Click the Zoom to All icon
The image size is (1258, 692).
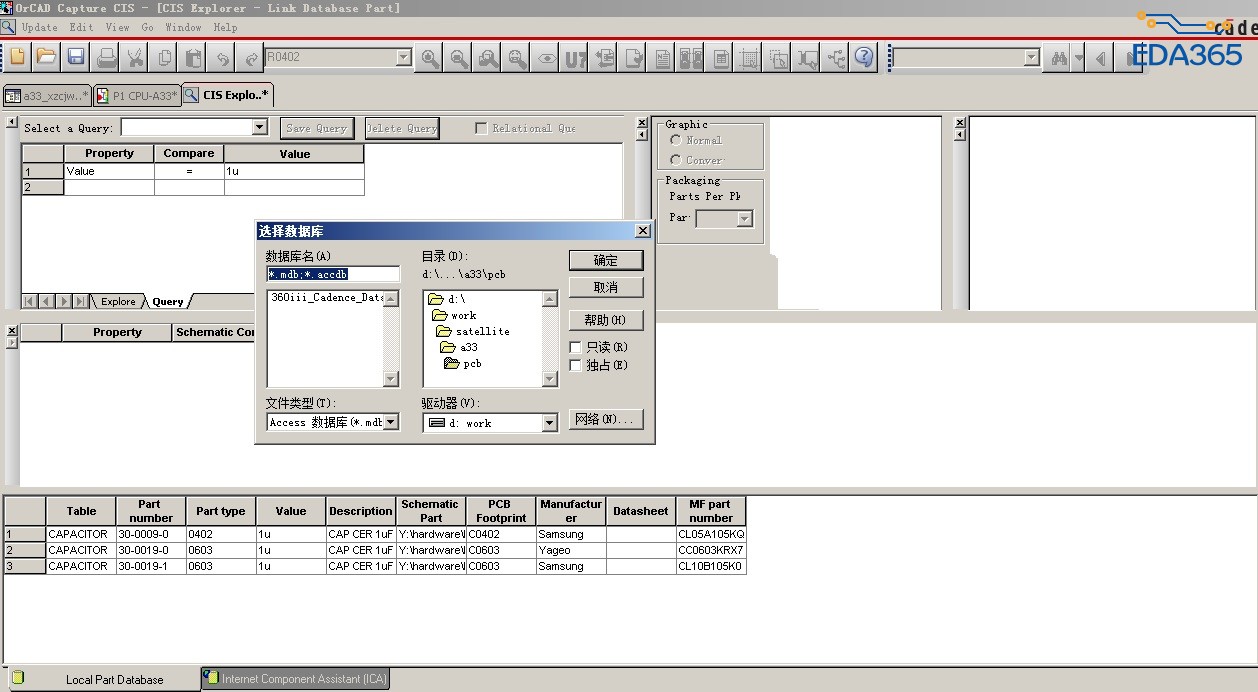[517, 58]
